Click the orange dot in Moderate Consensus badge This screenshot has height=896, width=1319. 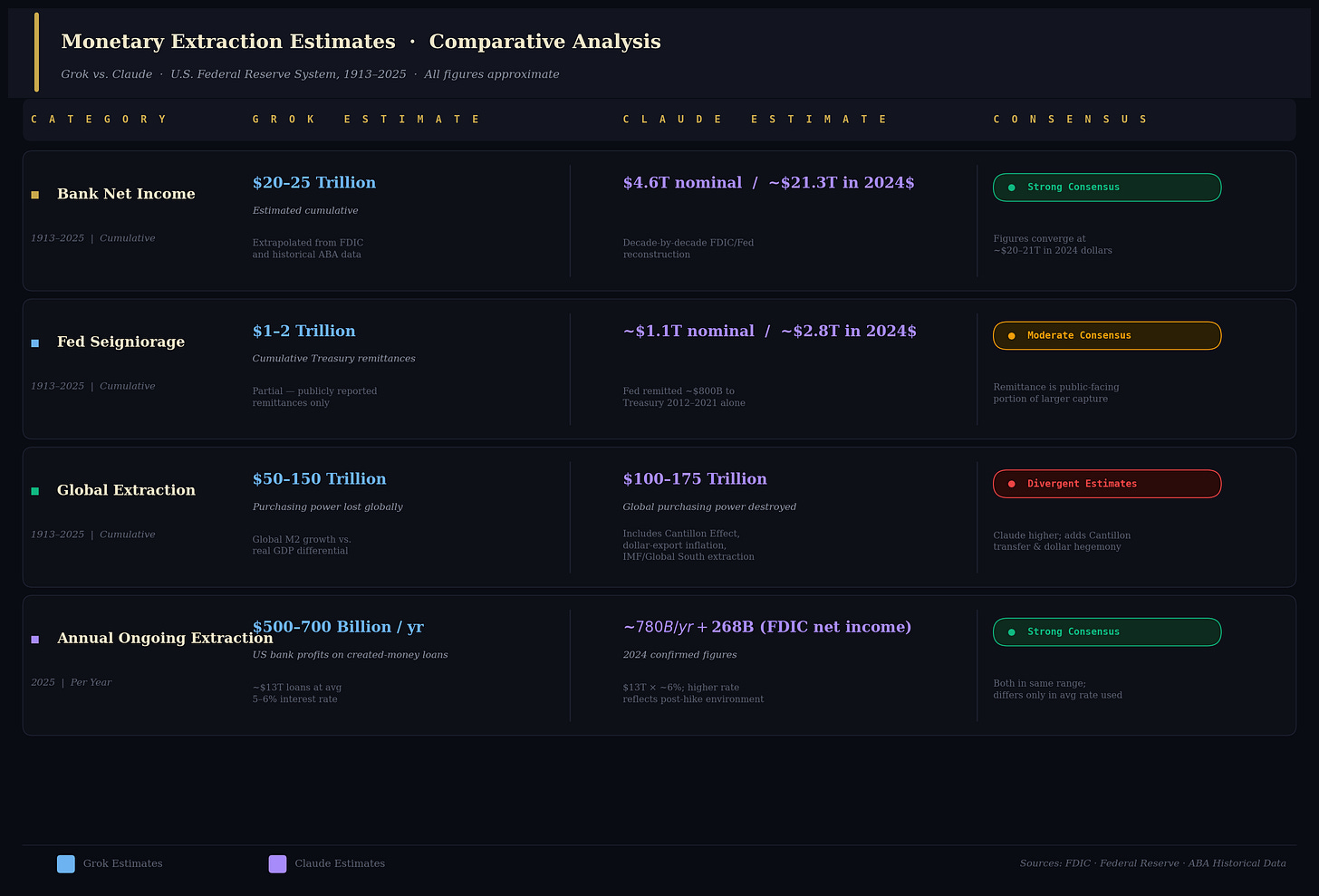coord(1012,336)
